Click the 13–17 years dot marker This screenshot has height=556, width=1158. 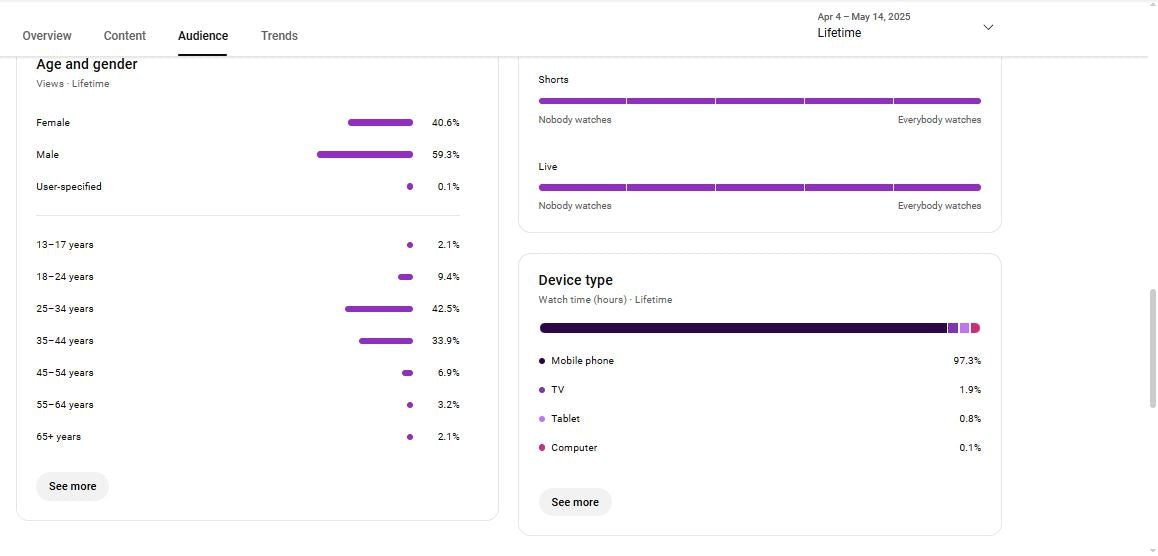(410, 245)
